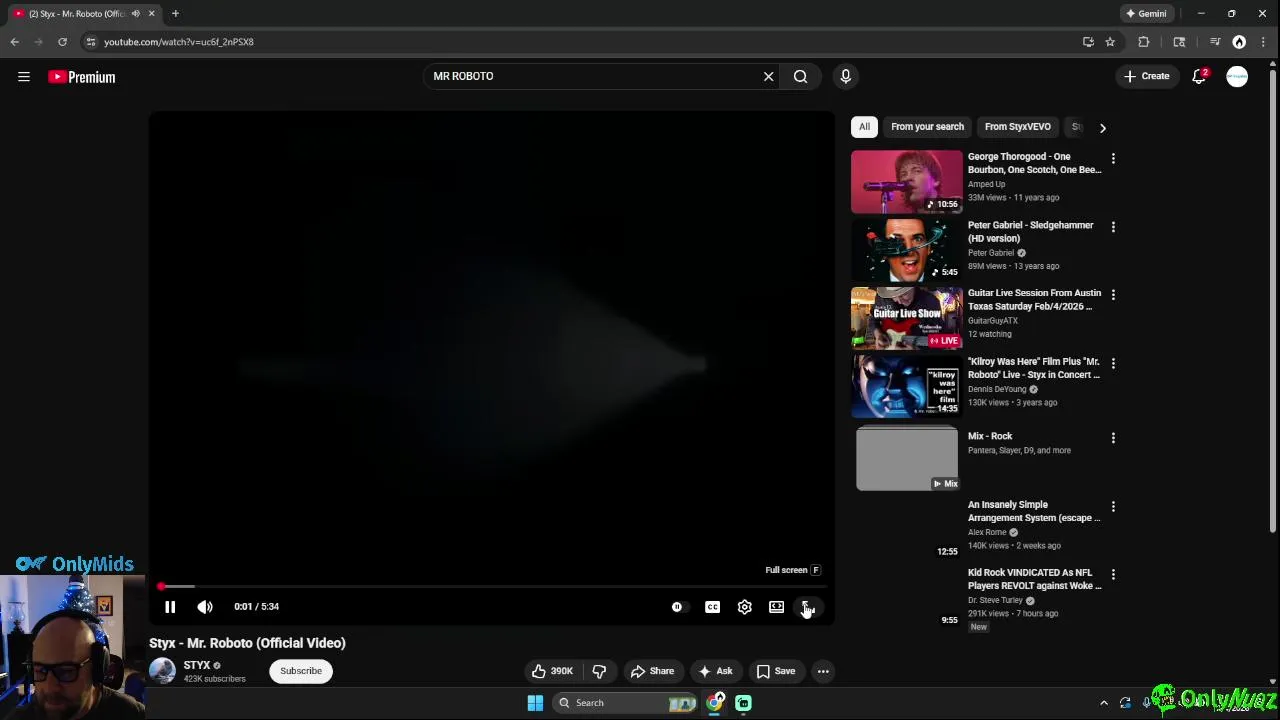
Task: Save video to a playlist
Action: point(776,671)
